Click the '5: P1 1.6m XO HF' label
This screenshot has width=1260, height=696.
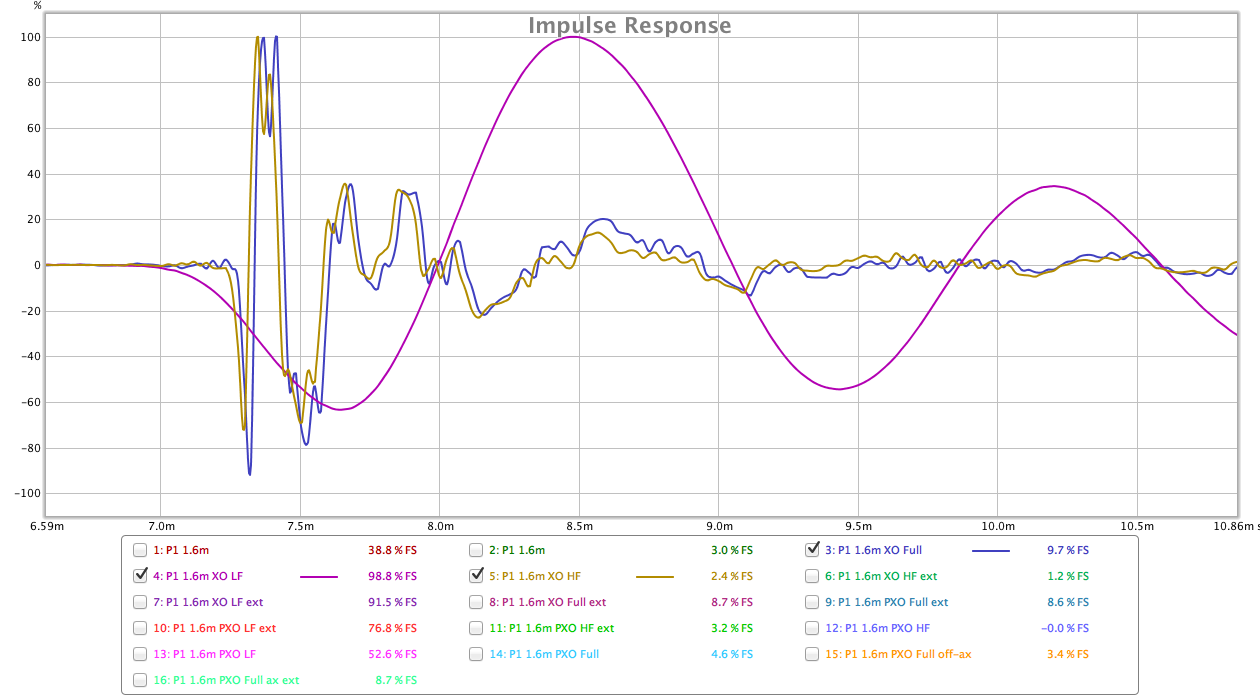point(535,576)
